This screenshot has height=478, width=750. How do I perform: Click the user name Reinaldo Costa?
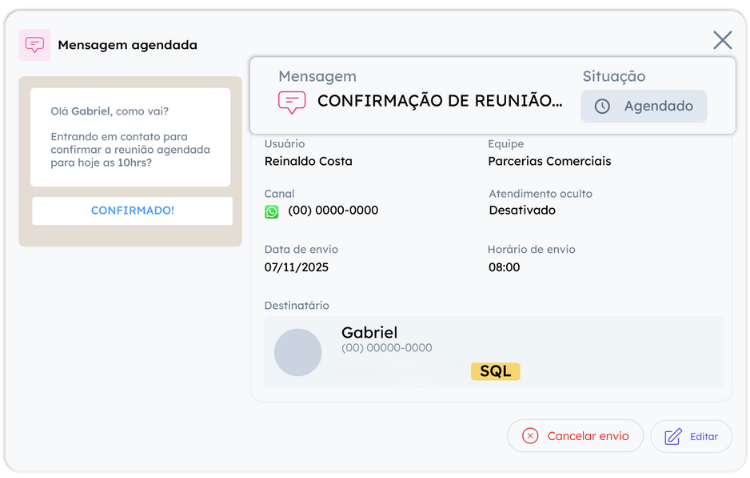(308, 161)
